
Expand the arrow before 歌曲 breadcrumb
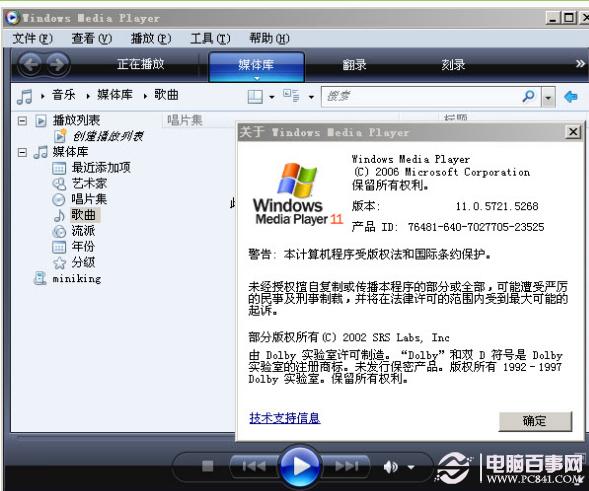point(145,96)
